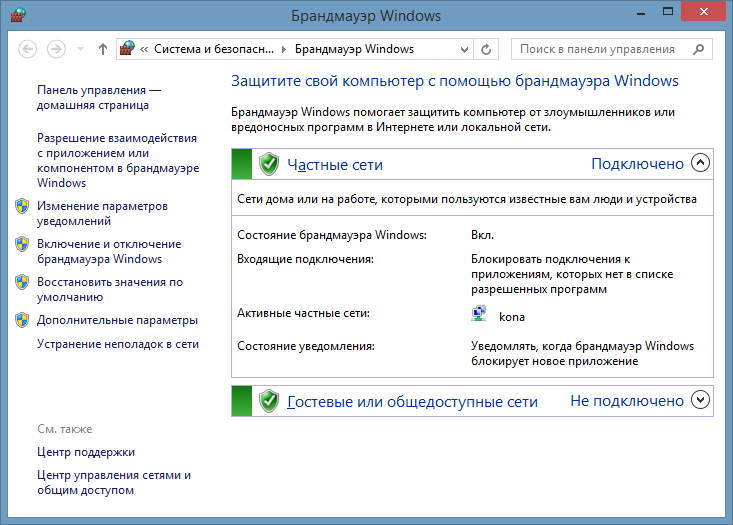This screenshot has height=525, width=733.
Task: Expand Гостевые или общедоступные сети chevron
Action: [x=700, y=400]
